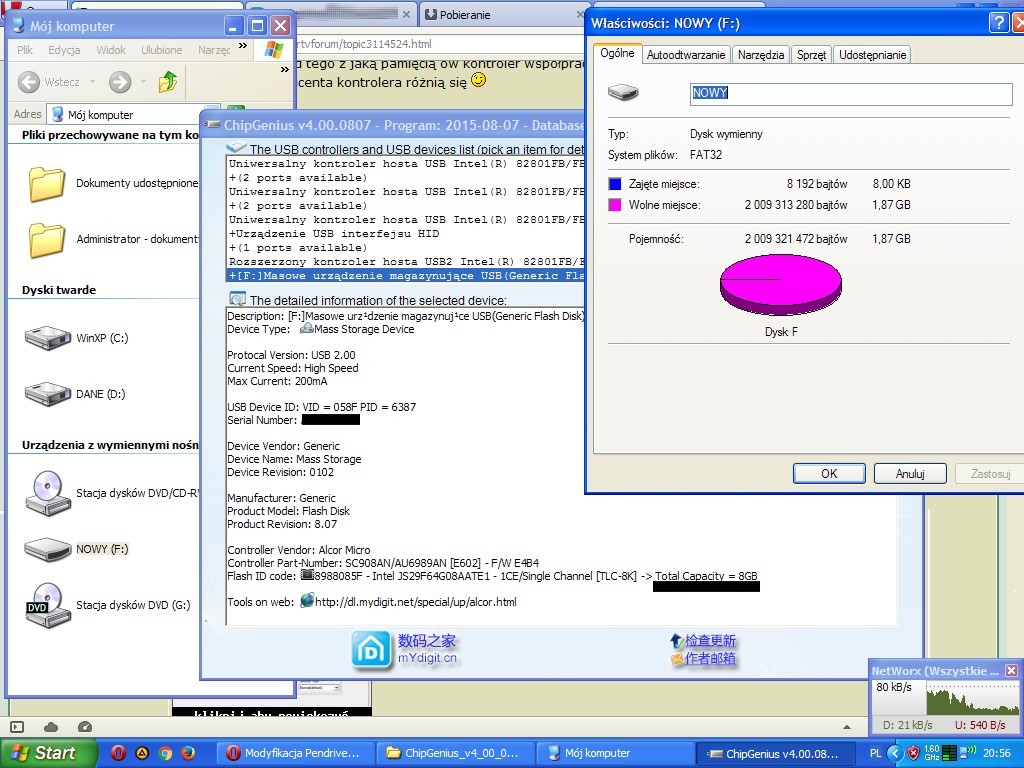Click the Start button
Image resolution: width=1024 pixels, height=768 pixels.
[x=48, y=753]
